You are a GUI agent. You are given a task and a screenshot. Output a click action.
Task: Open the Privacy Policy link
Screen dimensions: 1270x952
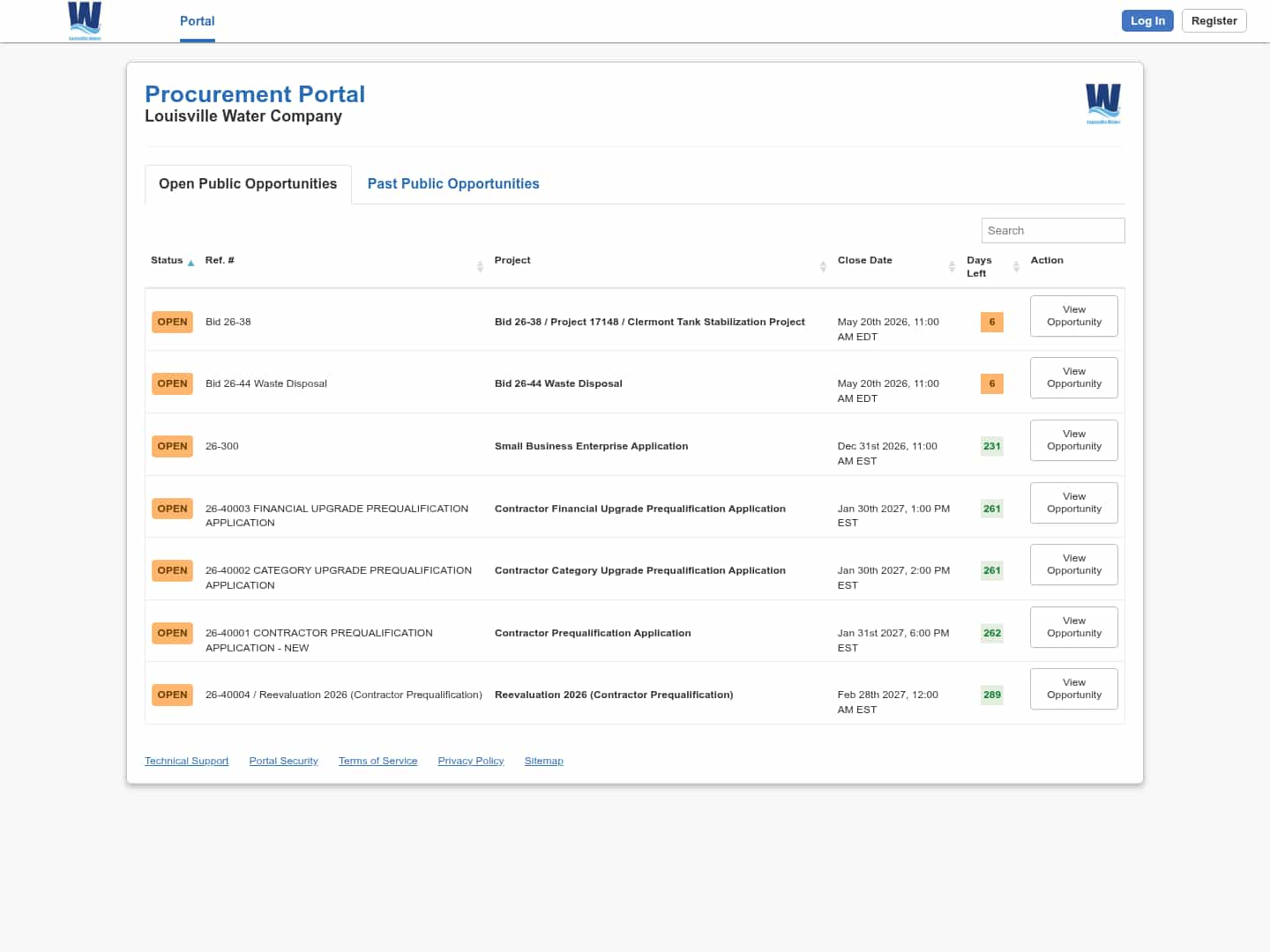(x=471, y=761)
